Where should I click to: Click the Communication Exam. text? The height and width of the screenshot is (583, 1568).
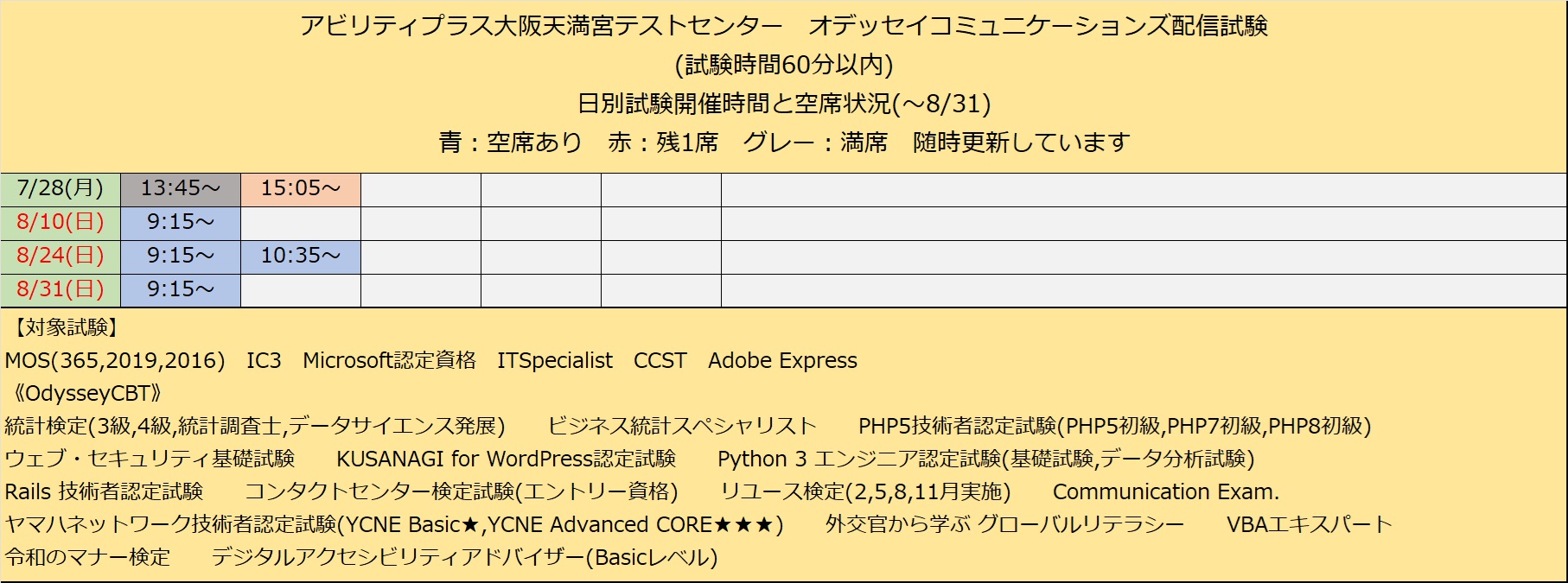click(x=1166, y=492)
